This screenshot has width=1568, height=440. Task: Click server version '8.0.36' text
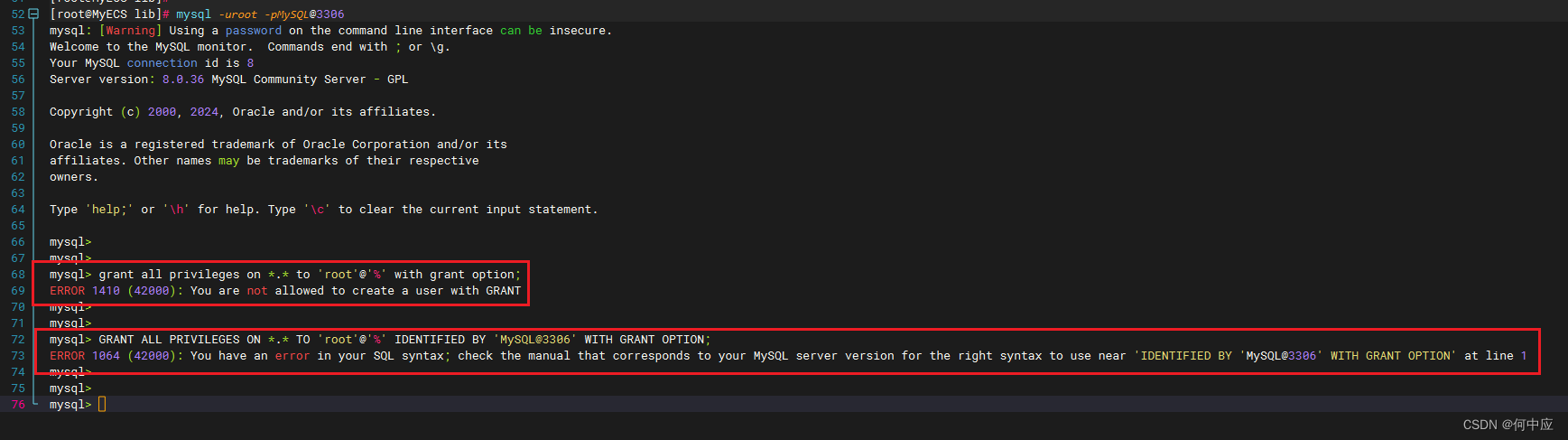(x=183, y=80)
